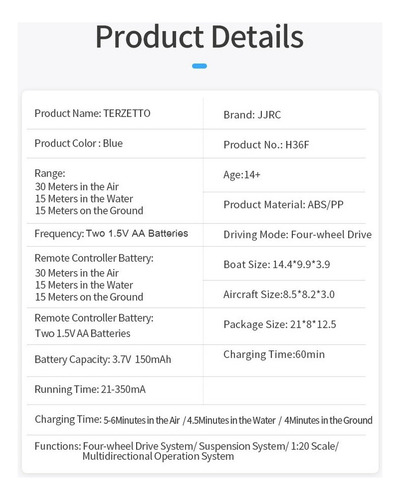This screenshot has height=500, width=400.
Task: Select the 5-6Minutes in the Air text
Action: [142, 420]
